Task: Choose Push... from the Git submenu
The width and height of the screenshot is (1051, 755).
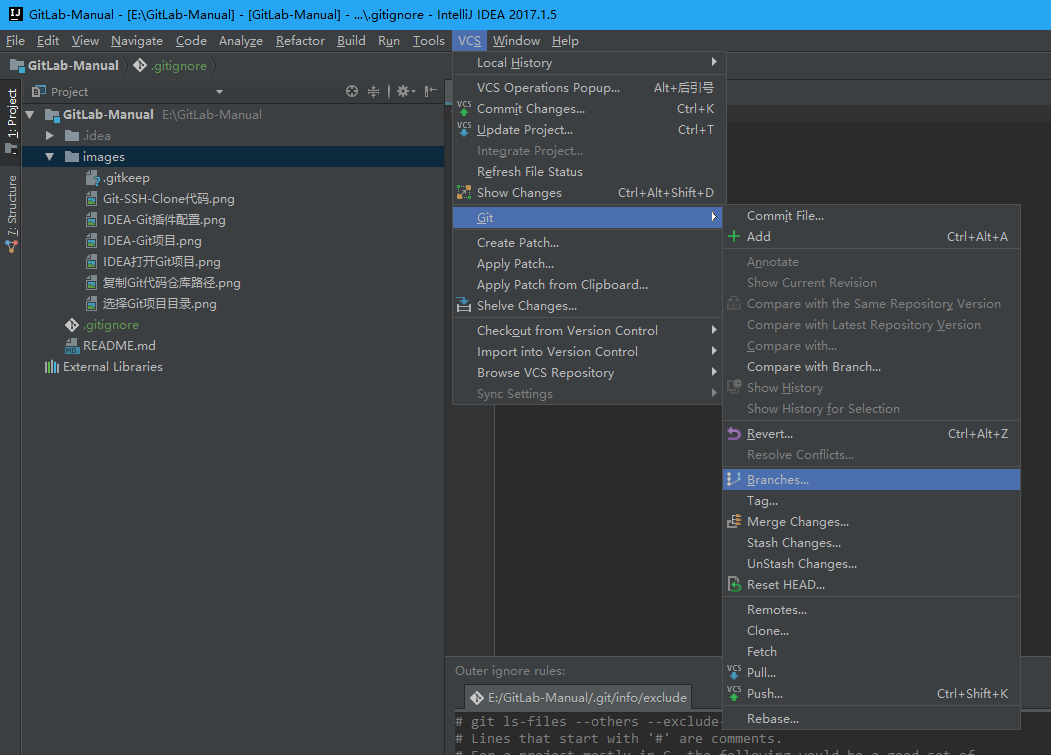Action: [x=764, y=694]
